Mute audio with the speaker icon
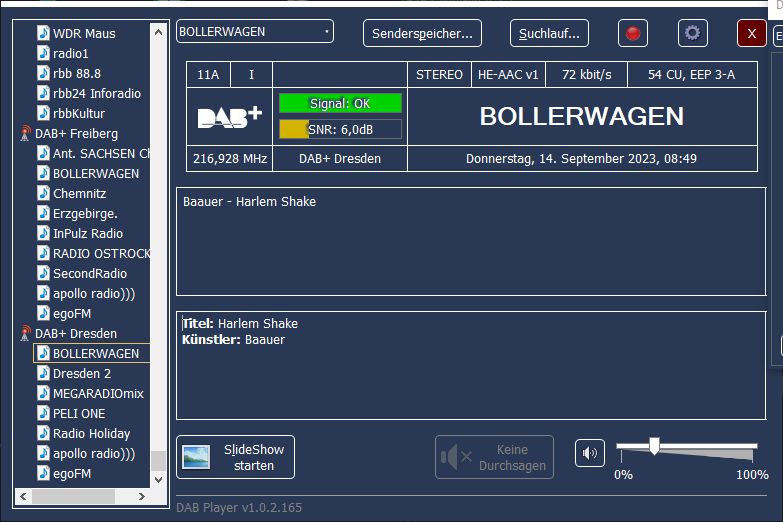 pos(589,453)
